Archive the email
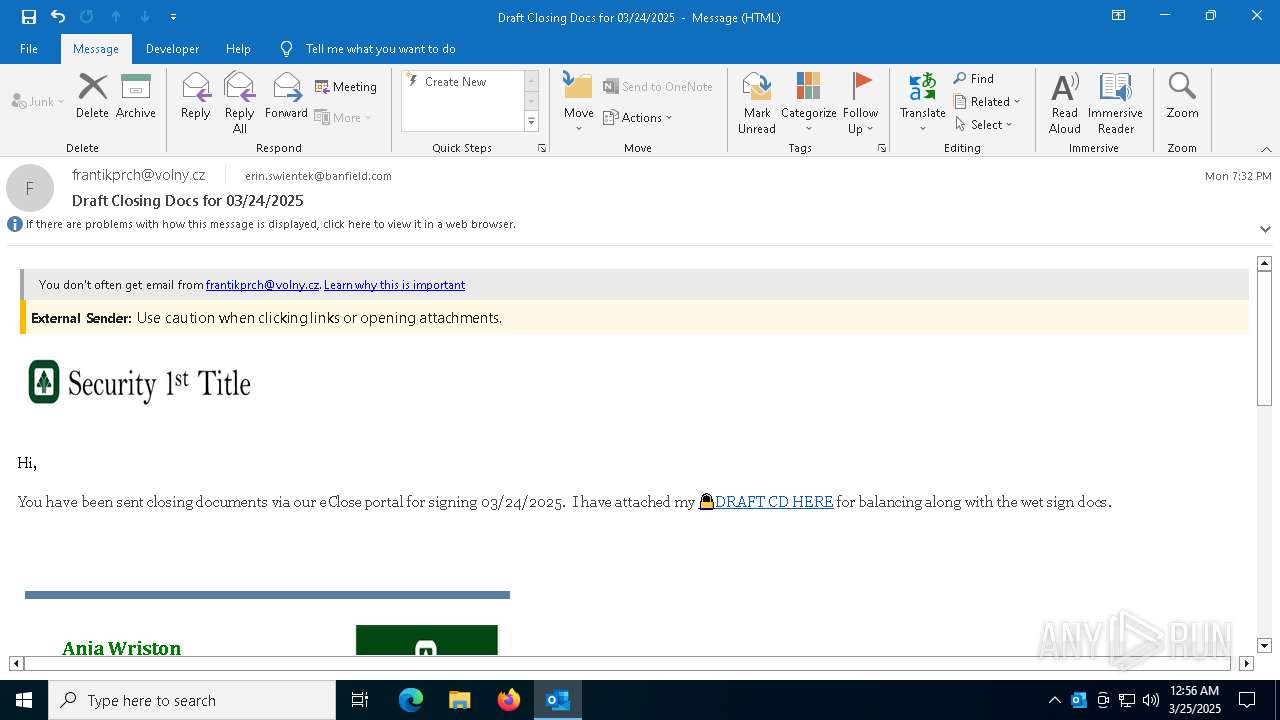Screen dimensions: 1280x720 pos(136,97)
